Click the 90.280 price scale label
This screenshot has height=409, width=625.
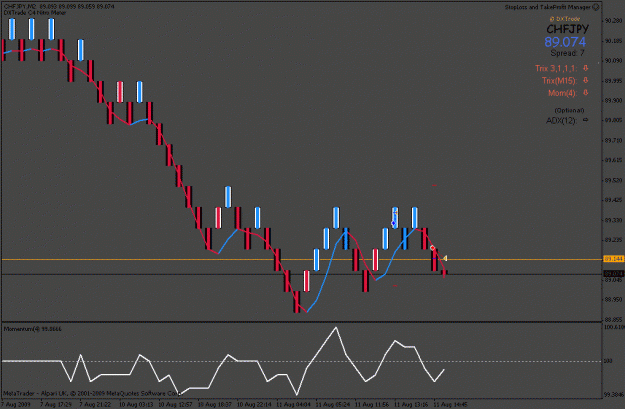pos(613,21)
